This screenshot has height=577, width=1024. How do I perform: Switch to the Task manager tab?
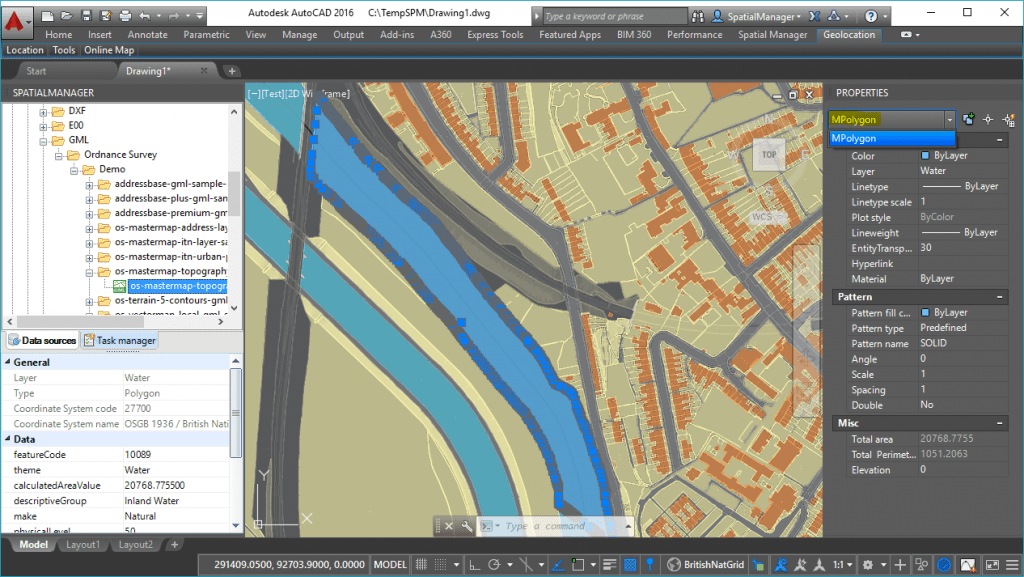tap(120, 341)
